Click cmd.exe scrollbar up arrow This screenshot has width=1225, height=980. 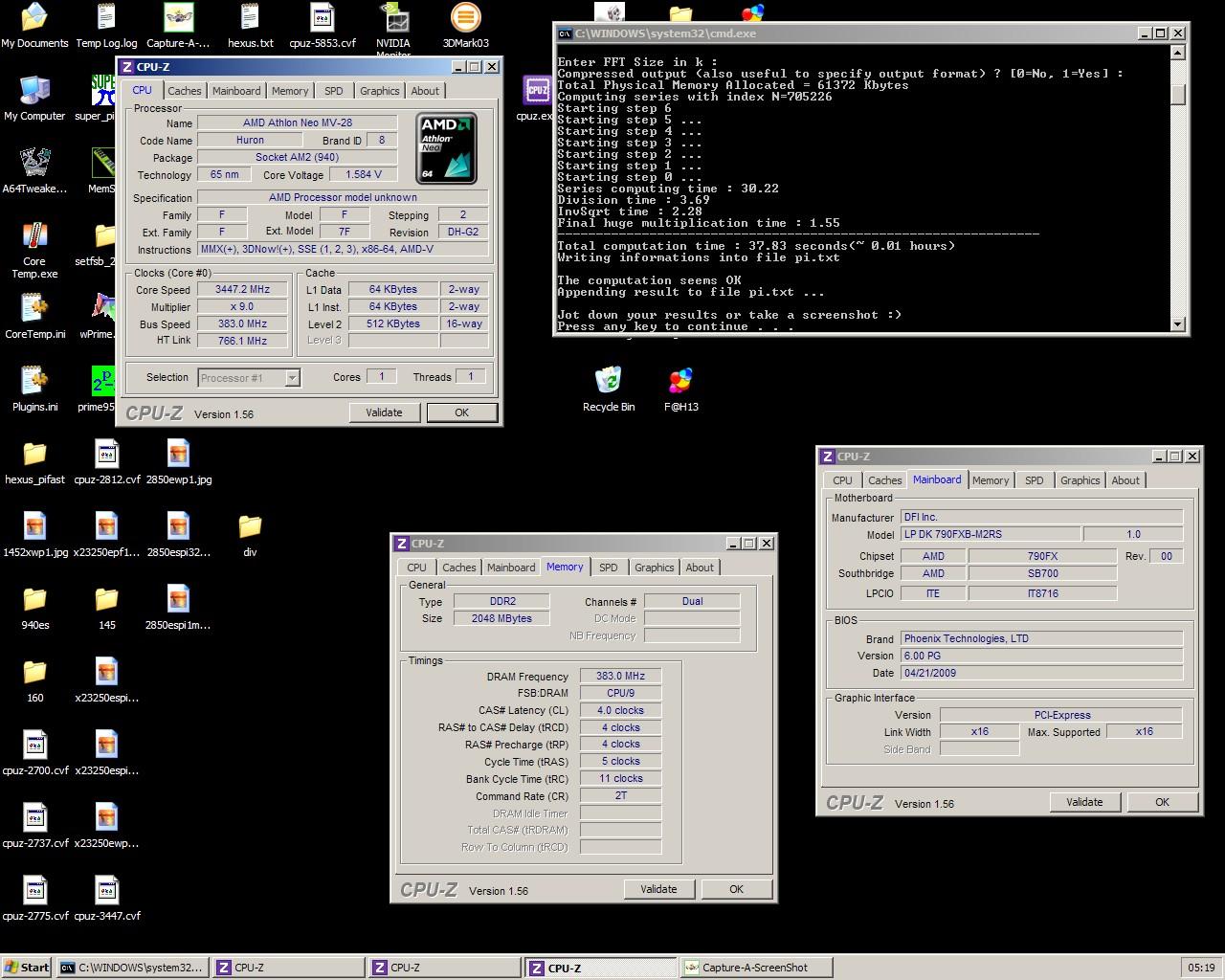point(1178,51)
